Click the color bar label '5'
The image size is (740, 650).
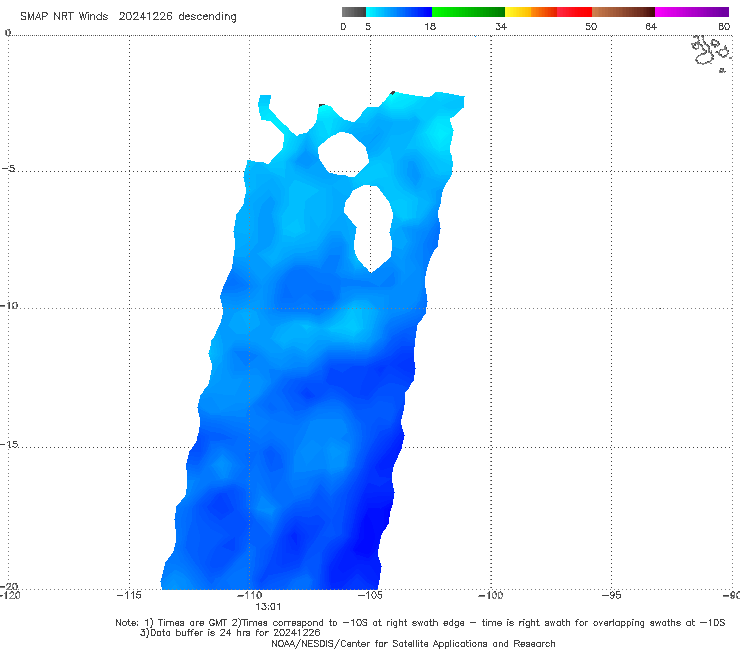368,27
